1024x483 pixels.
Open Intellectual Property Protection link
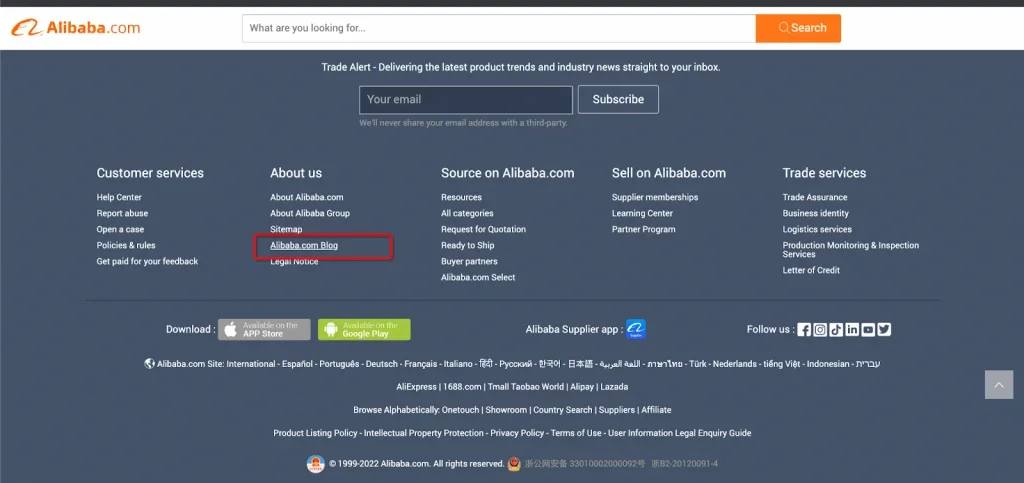(424, 433)
